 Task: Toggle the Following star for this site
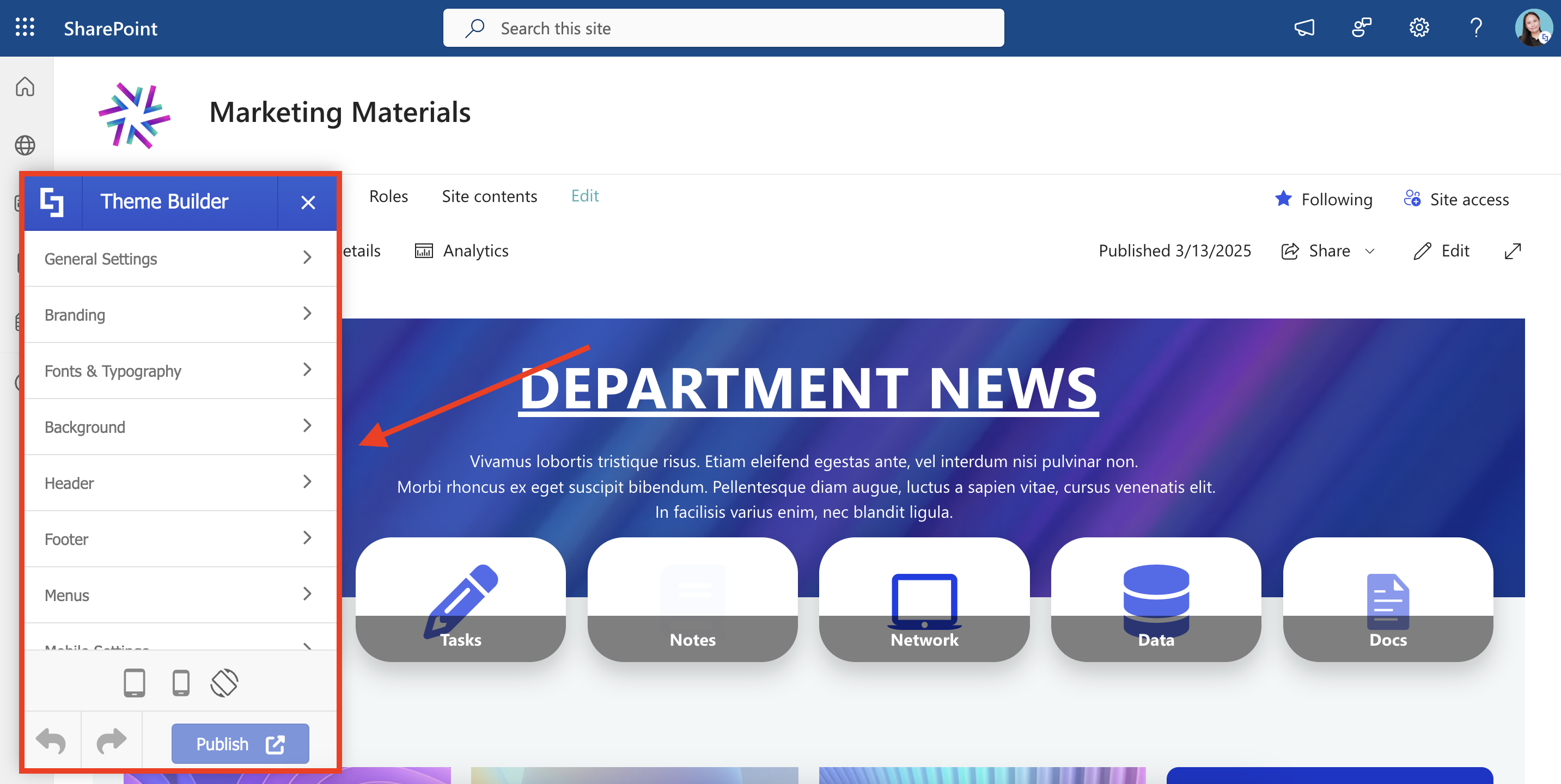pos(1283,199)
